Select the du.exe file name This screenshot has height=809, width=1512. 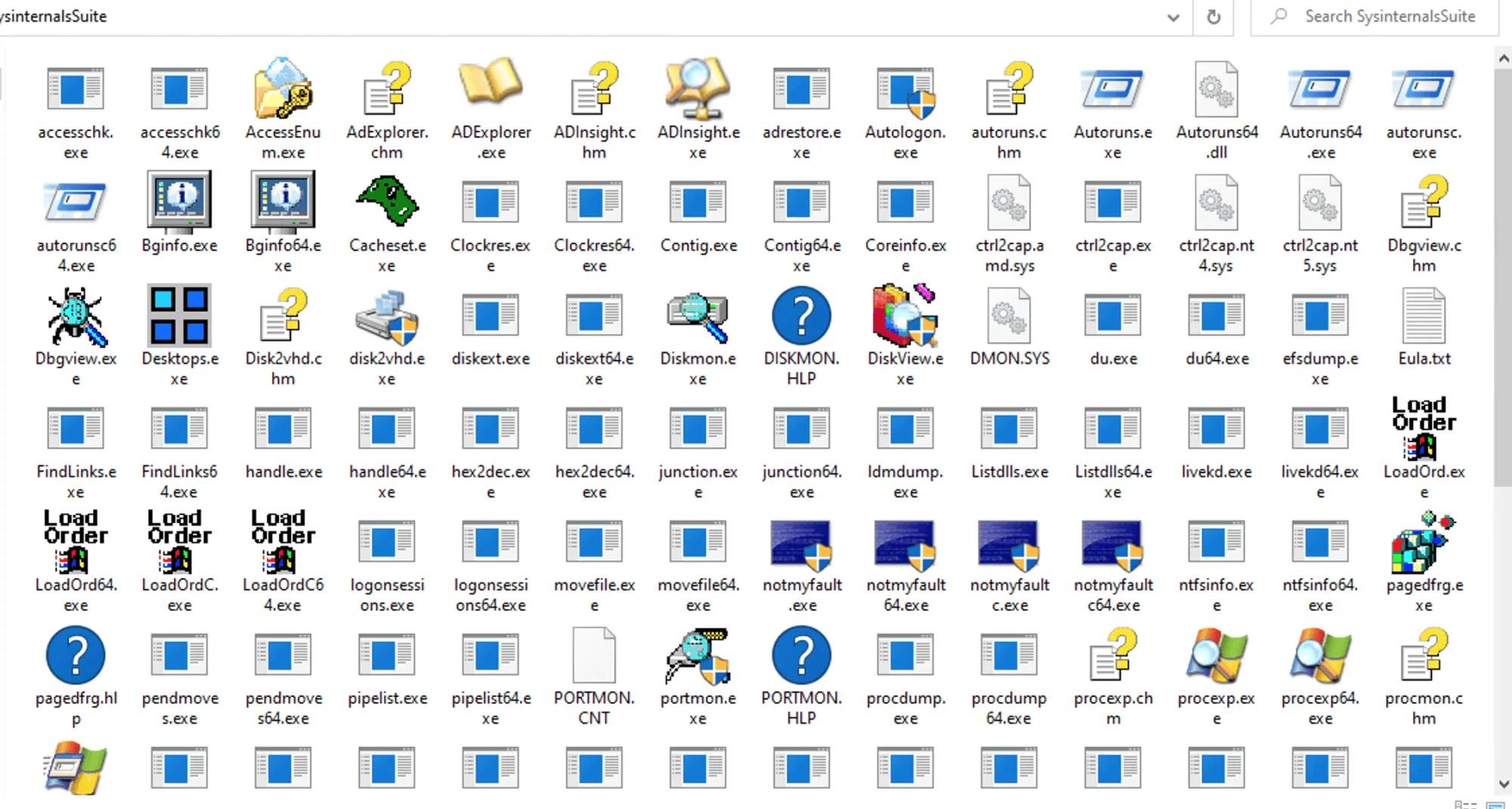[1113, 358]
